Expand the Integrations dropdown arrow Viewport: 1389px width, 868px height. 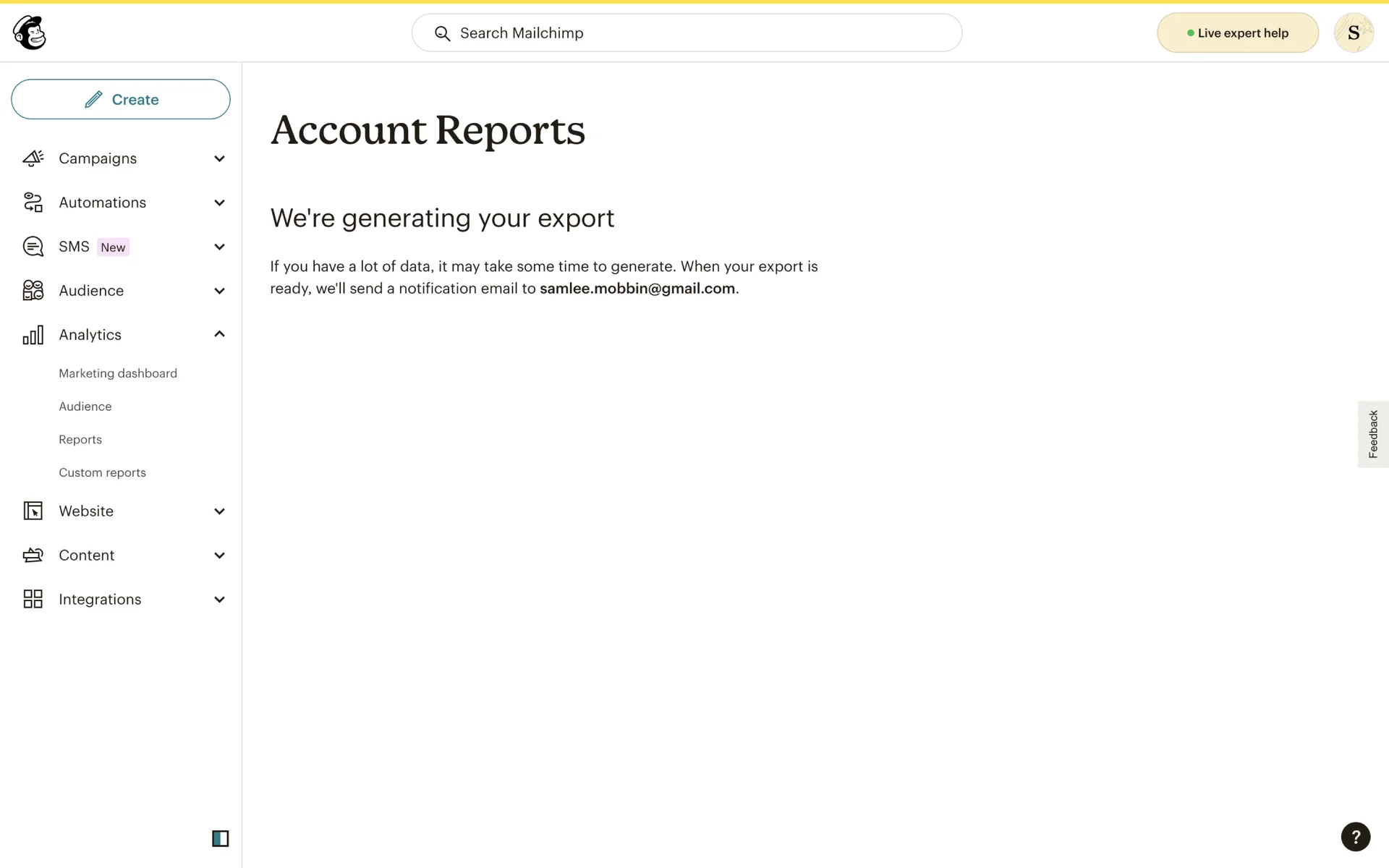[219, 600]
